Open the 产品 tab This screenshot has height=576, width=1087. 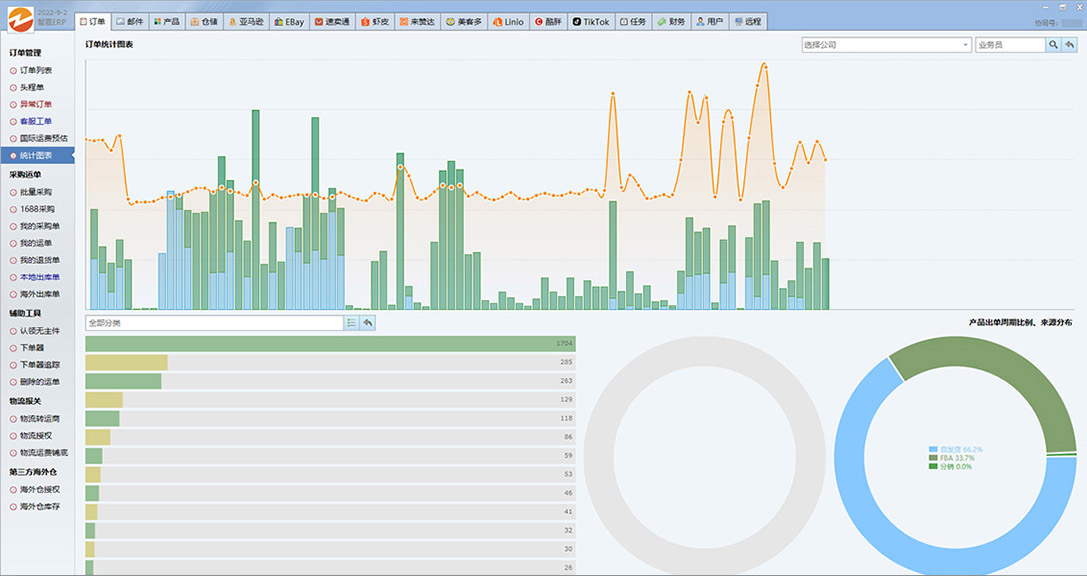(166, 22)
